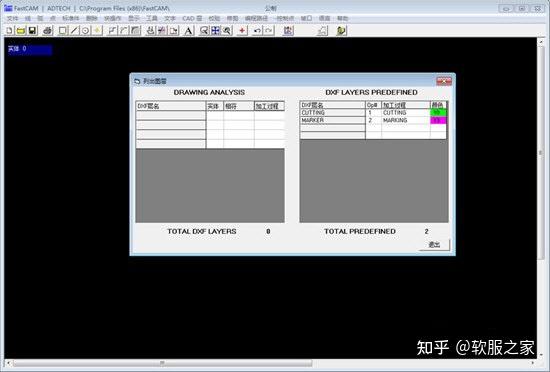This screenshot has width=550, height=372.
Task: Open the 文件 (File) menu
Action: [12, 18]
